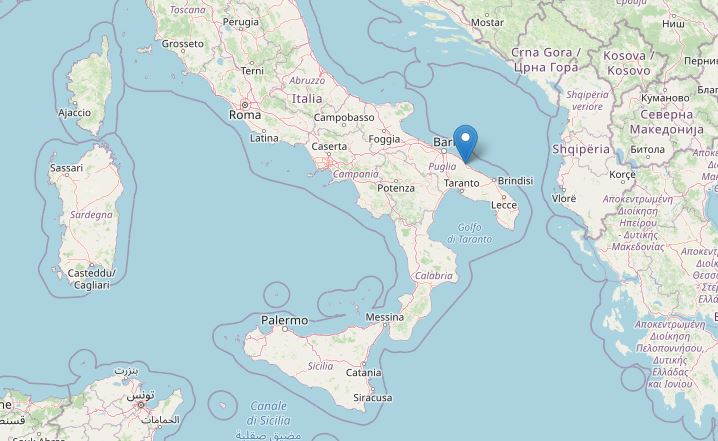This screenshot has height=441, width=718.
Task: Click the Italia country label
Action: pos(307,98)
